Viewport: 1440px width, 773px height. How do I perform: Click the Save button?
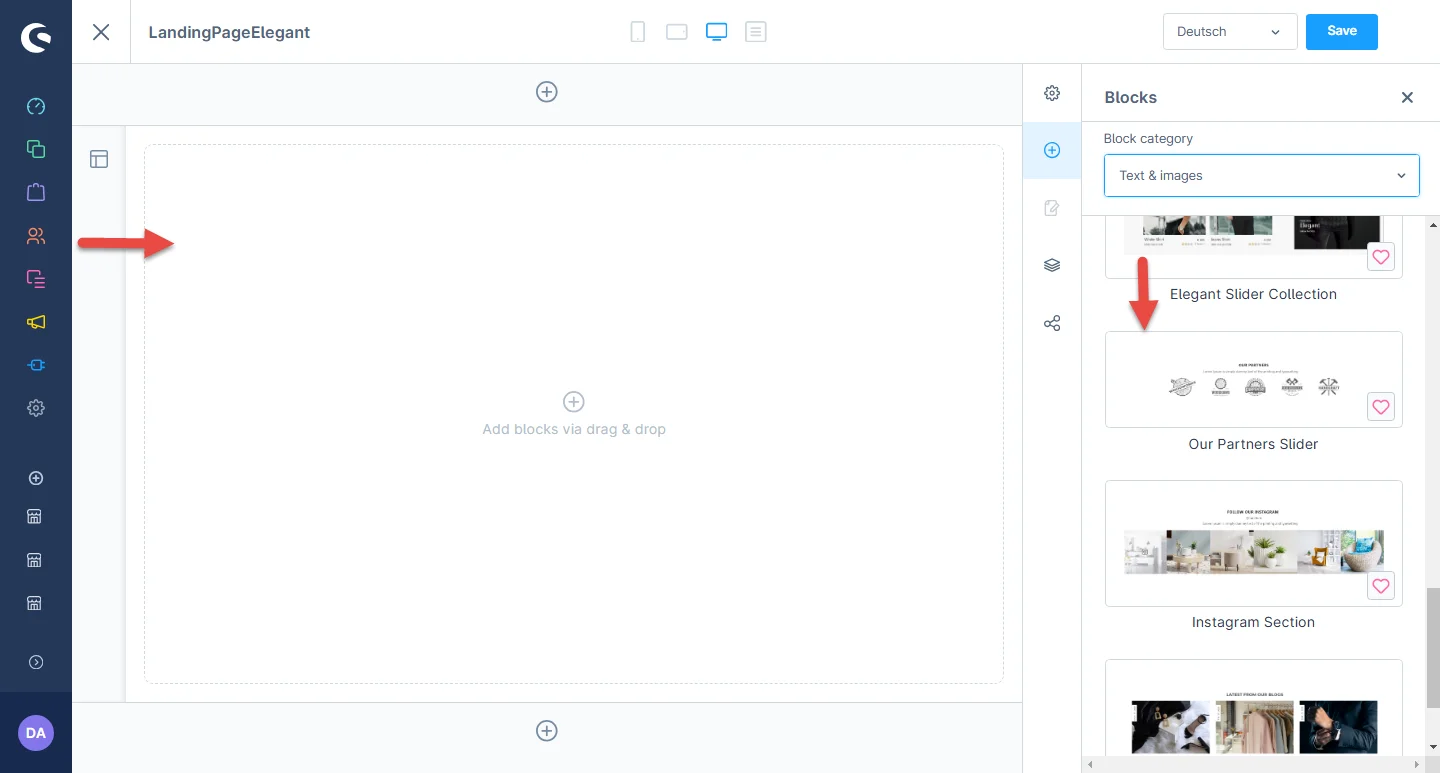coord(1341,32)
